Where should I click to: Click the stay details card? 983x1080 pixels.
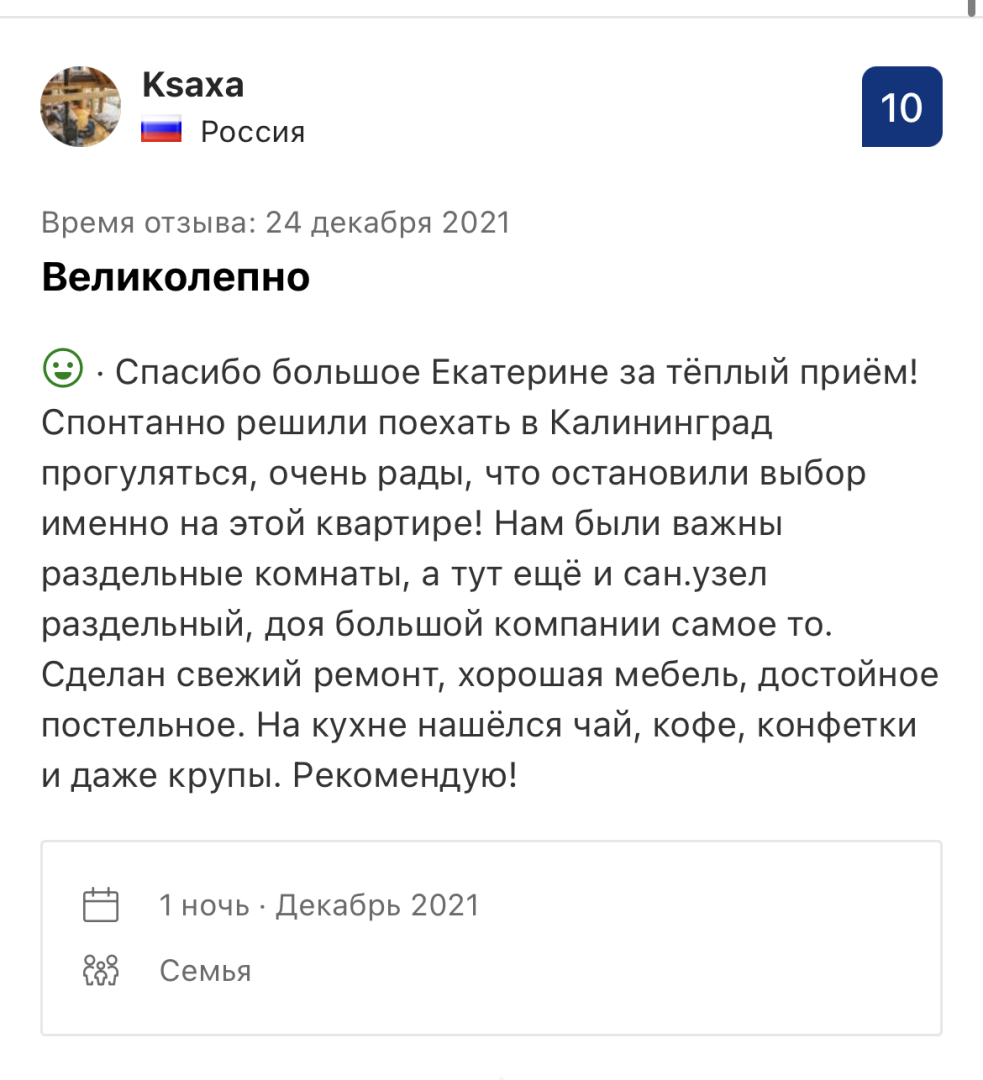coord(490,935)
